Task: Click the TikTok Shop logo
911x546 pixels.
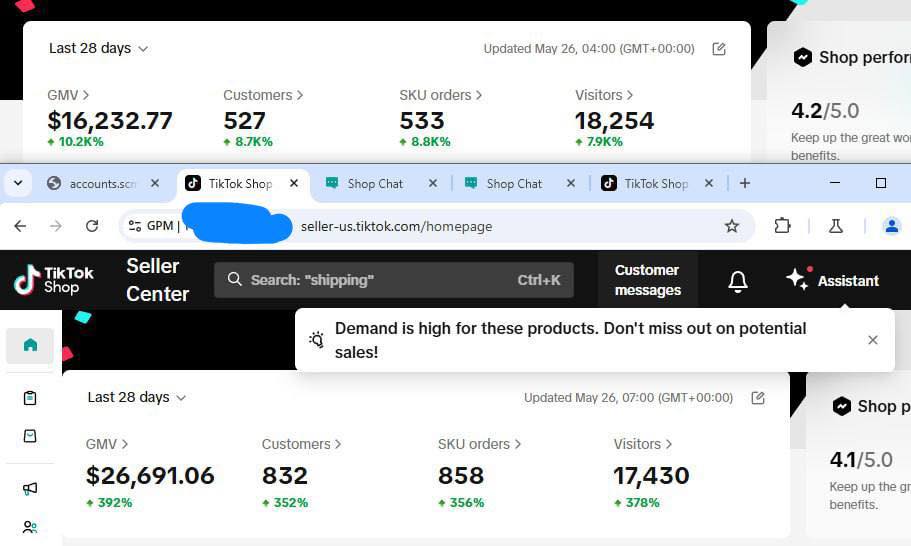Action: 53,280
